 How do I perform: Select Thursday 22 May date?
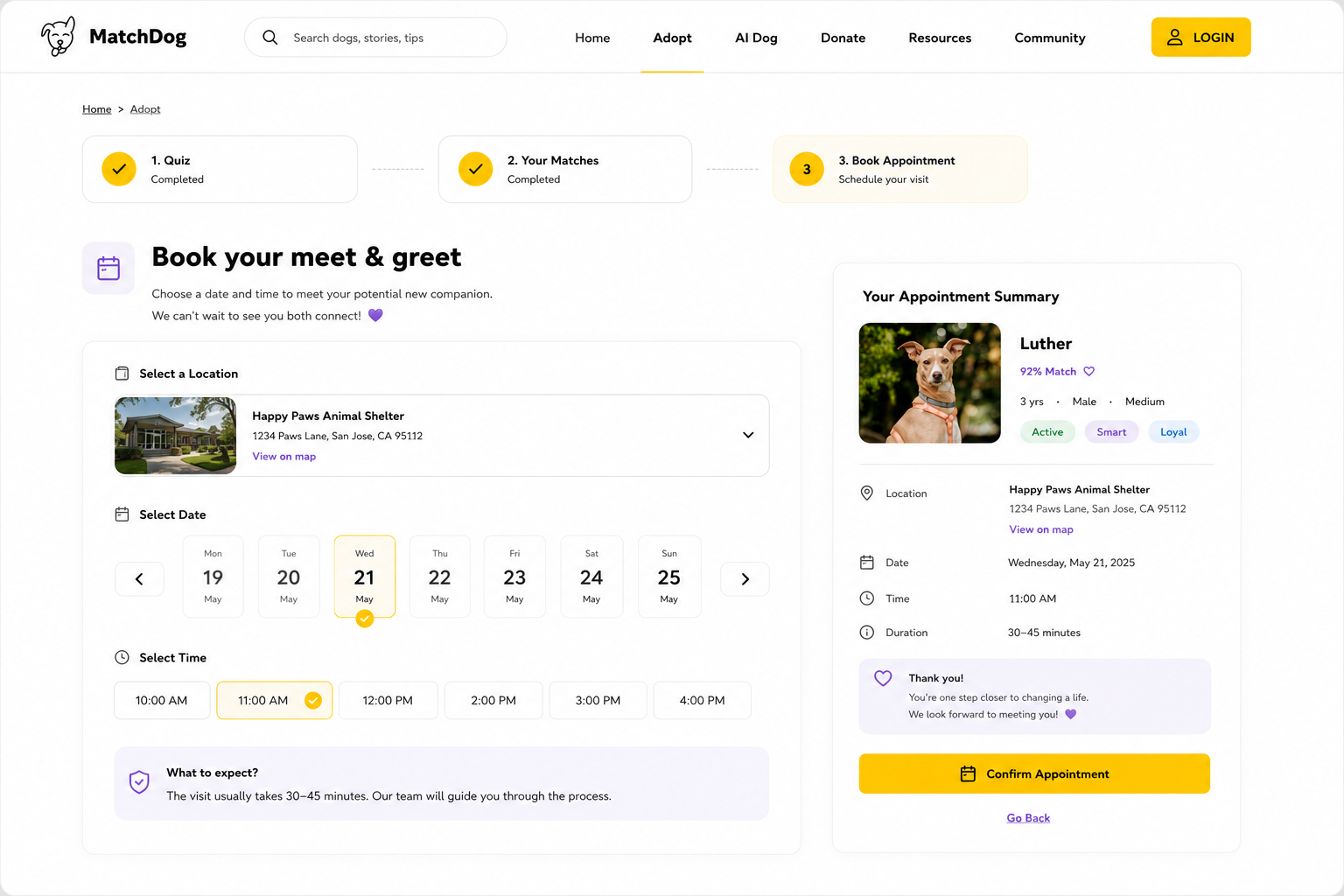point(439,577)
